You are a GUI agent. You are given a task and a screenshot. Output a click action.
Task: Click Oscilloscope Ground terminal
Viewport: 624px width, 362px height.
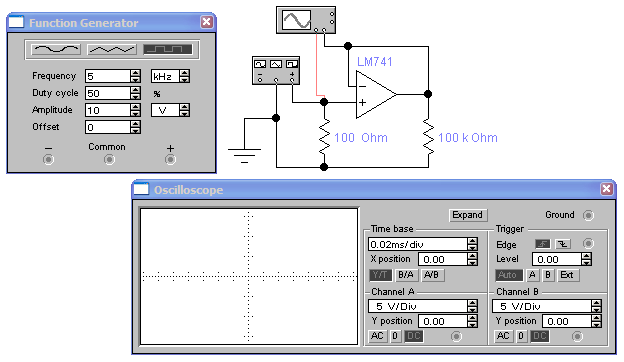pos(588,215)
